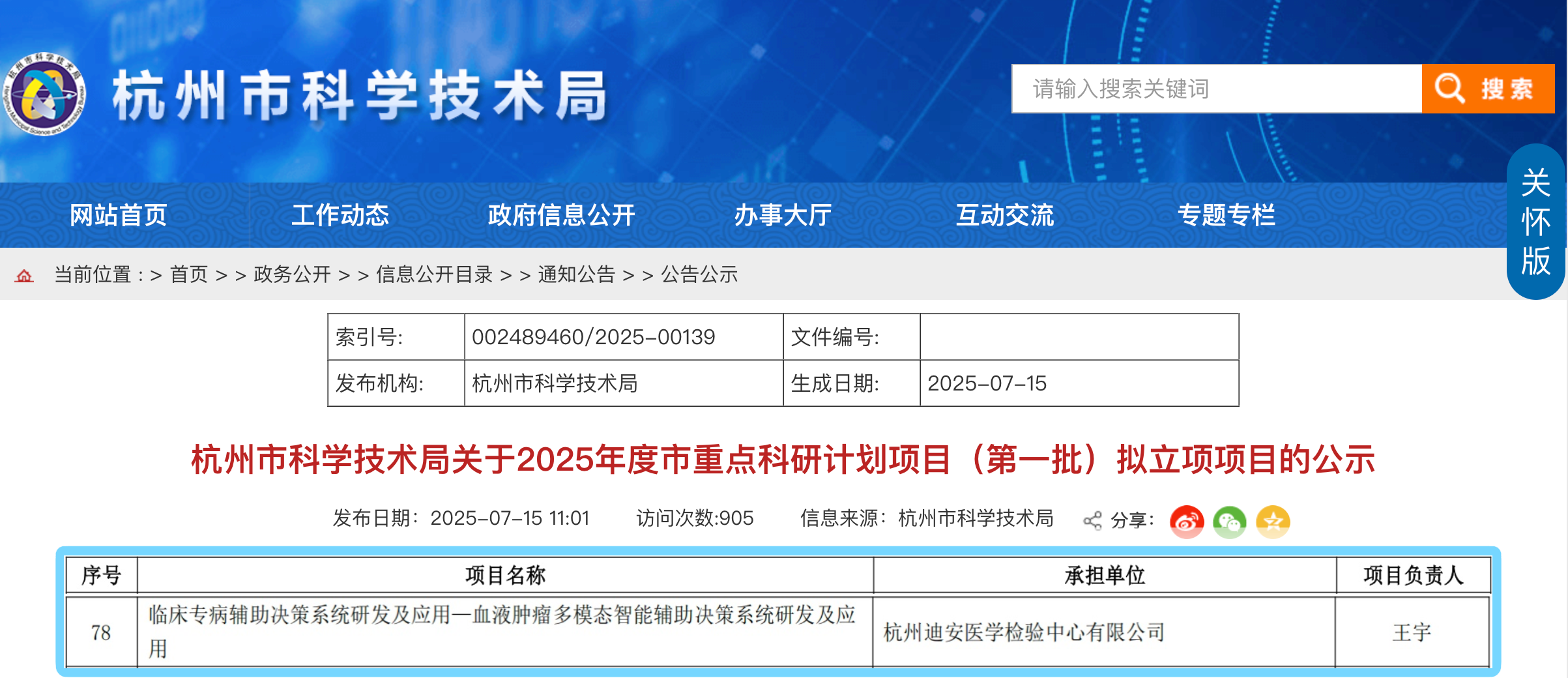Open the 网站首页 navigation menu
The height and width of the screenshot is (678, 1568).
pyautogui.click(x=119, y=215)
